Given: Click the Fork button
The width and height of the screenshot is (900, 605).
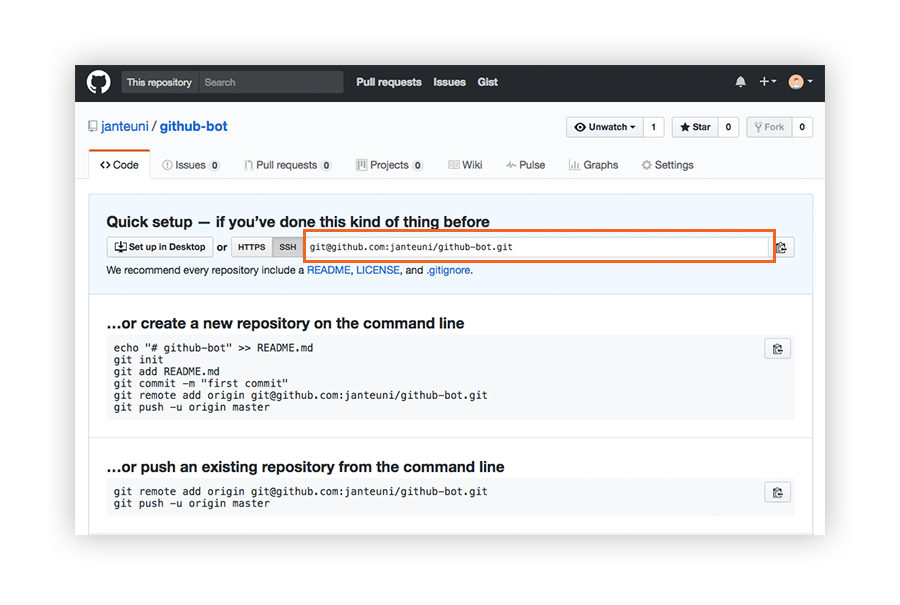Looking at the screenshot, I should point(769,127).
